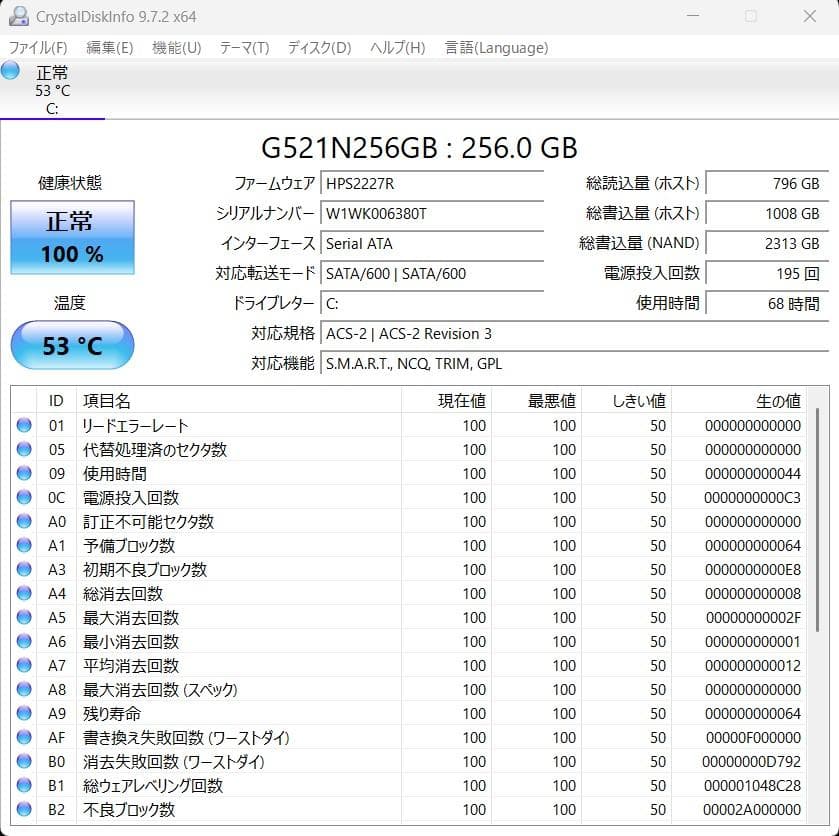This screenshot has width=839, height=836.
Task: Click the status icon for 訂正不可能セクタ数
Action: click(23, 521)
